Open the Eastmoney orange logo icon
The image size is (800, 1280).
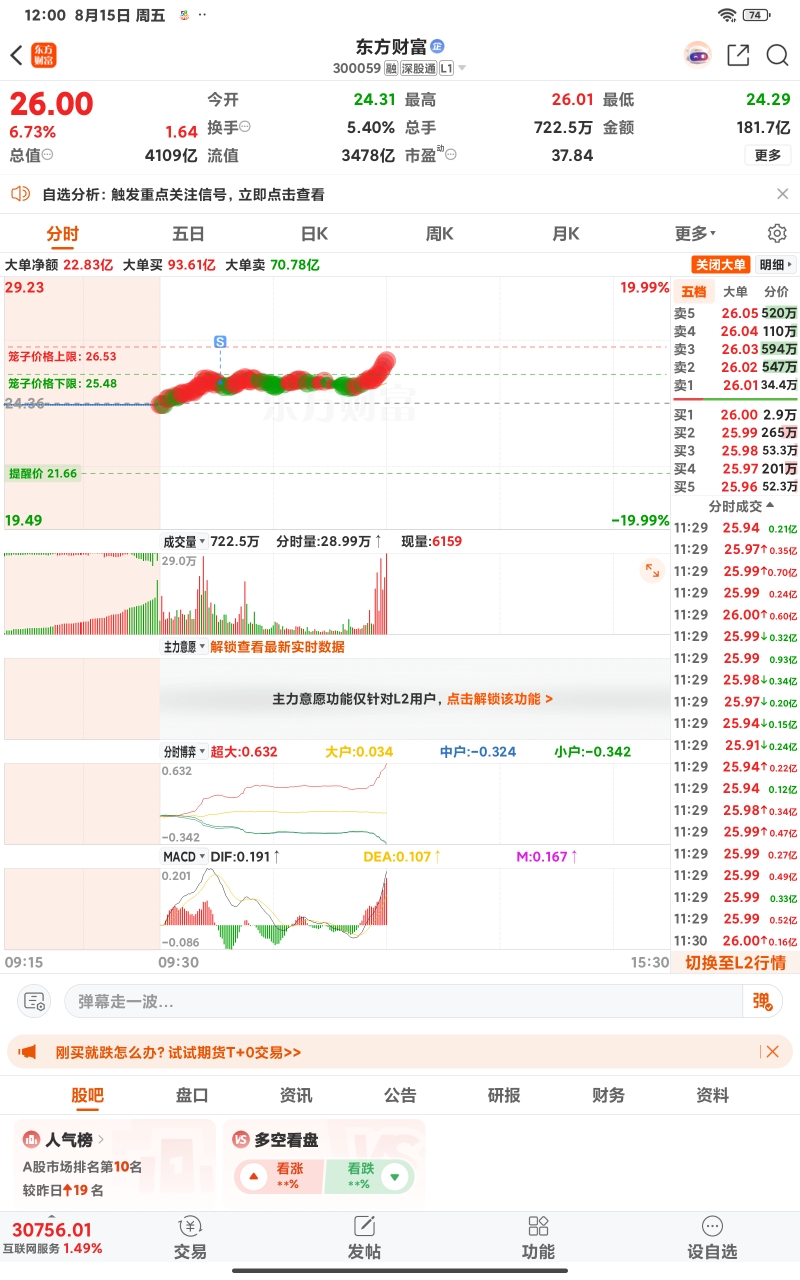click(x=43, y=55)
